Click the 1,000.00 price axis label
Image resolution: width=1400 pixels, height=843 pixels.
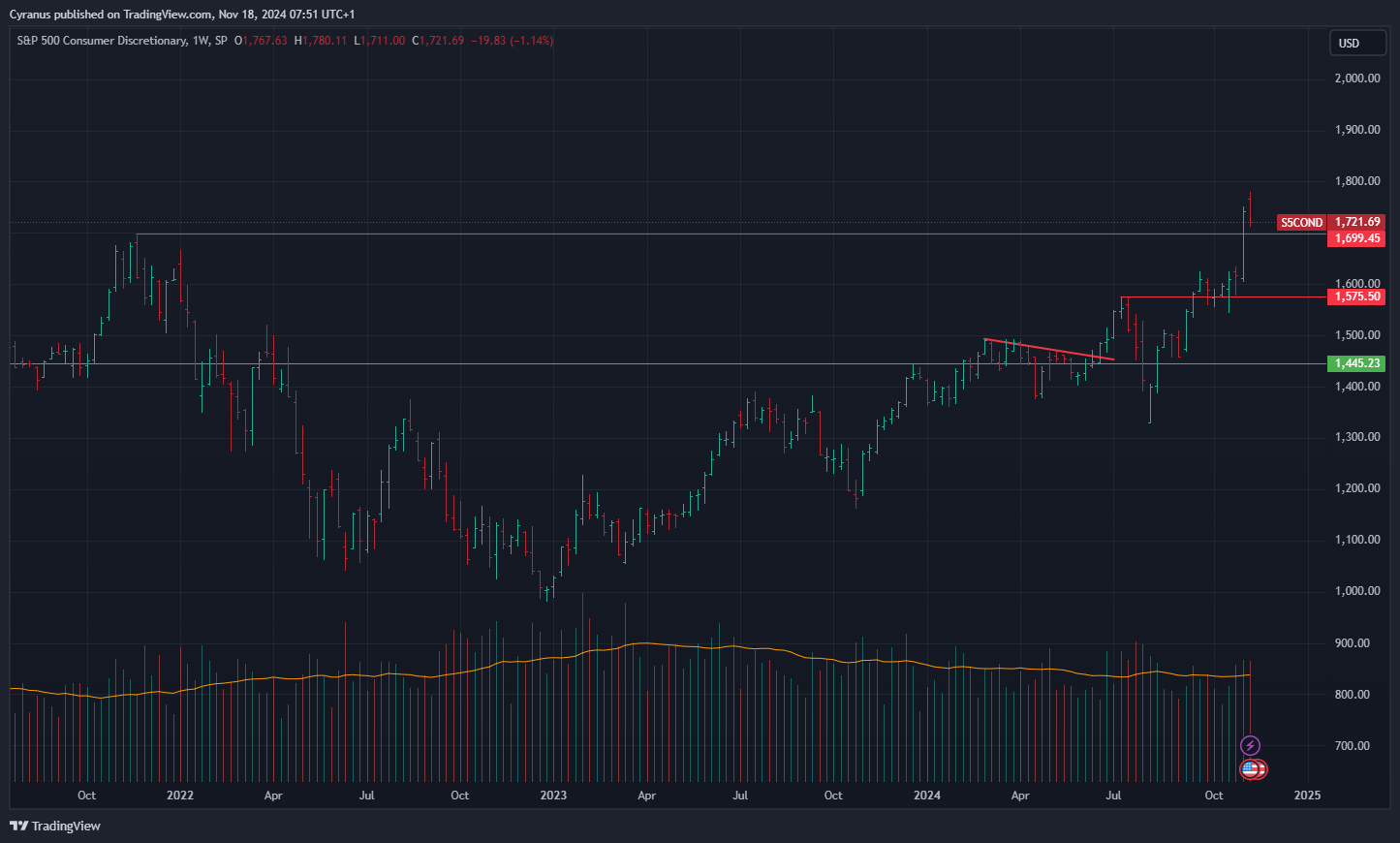click(x=1357, y=591)
